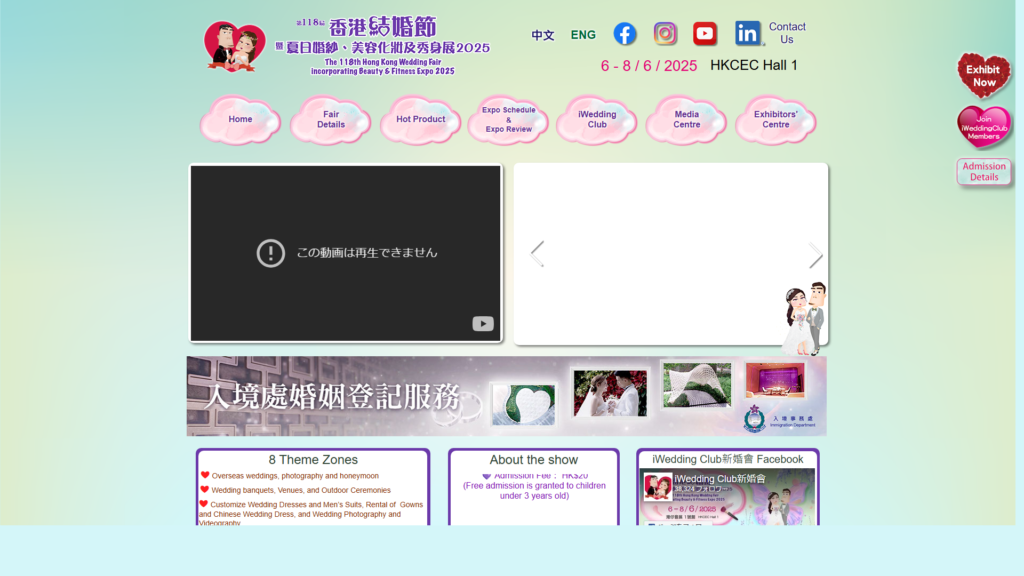Click the About the show heading

pyautogui.click(x=534, y=460)
